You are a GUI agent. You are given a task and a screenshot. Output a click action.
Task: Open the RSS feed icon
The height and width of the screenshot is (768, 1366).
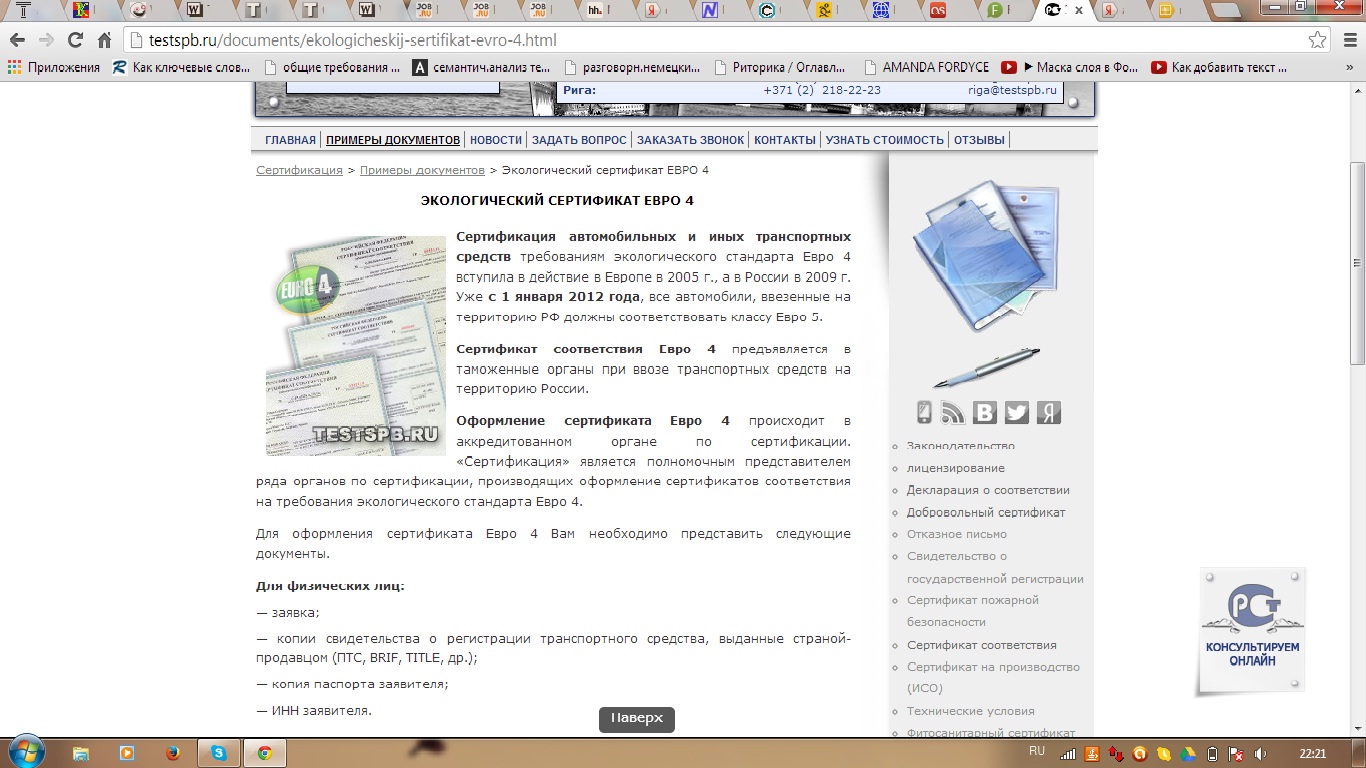953,412
